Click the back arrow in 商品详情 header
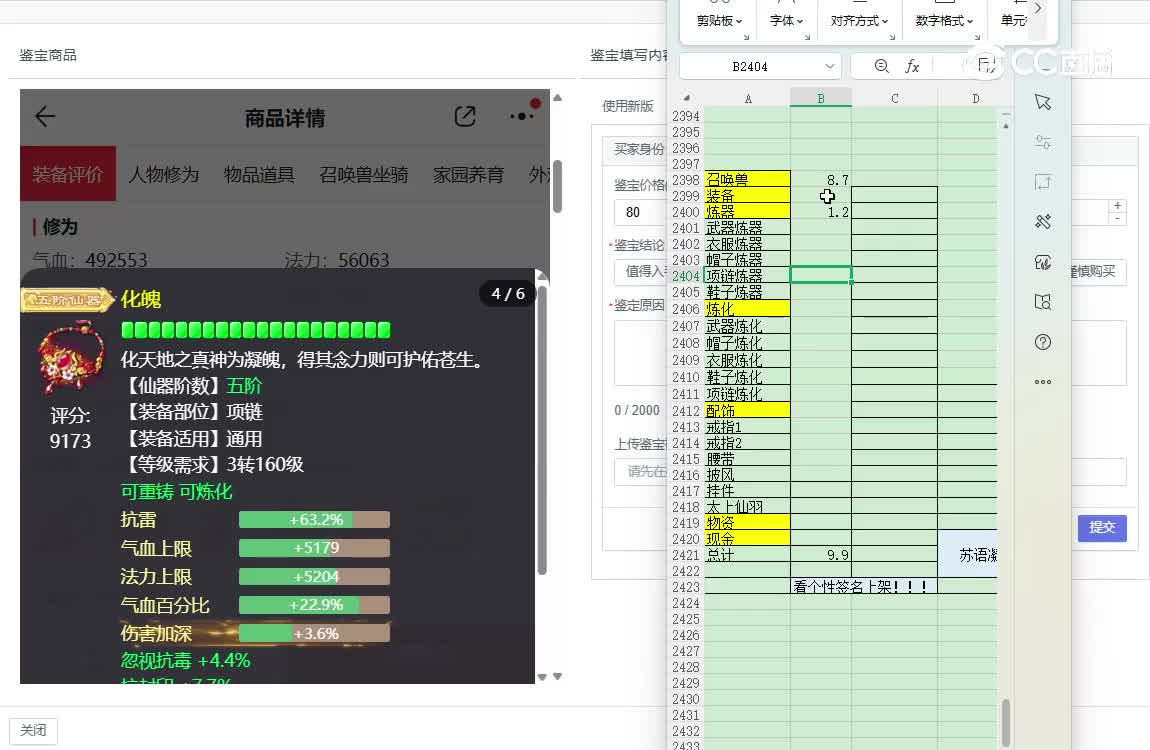The image size is (1150, 750). 45,117
